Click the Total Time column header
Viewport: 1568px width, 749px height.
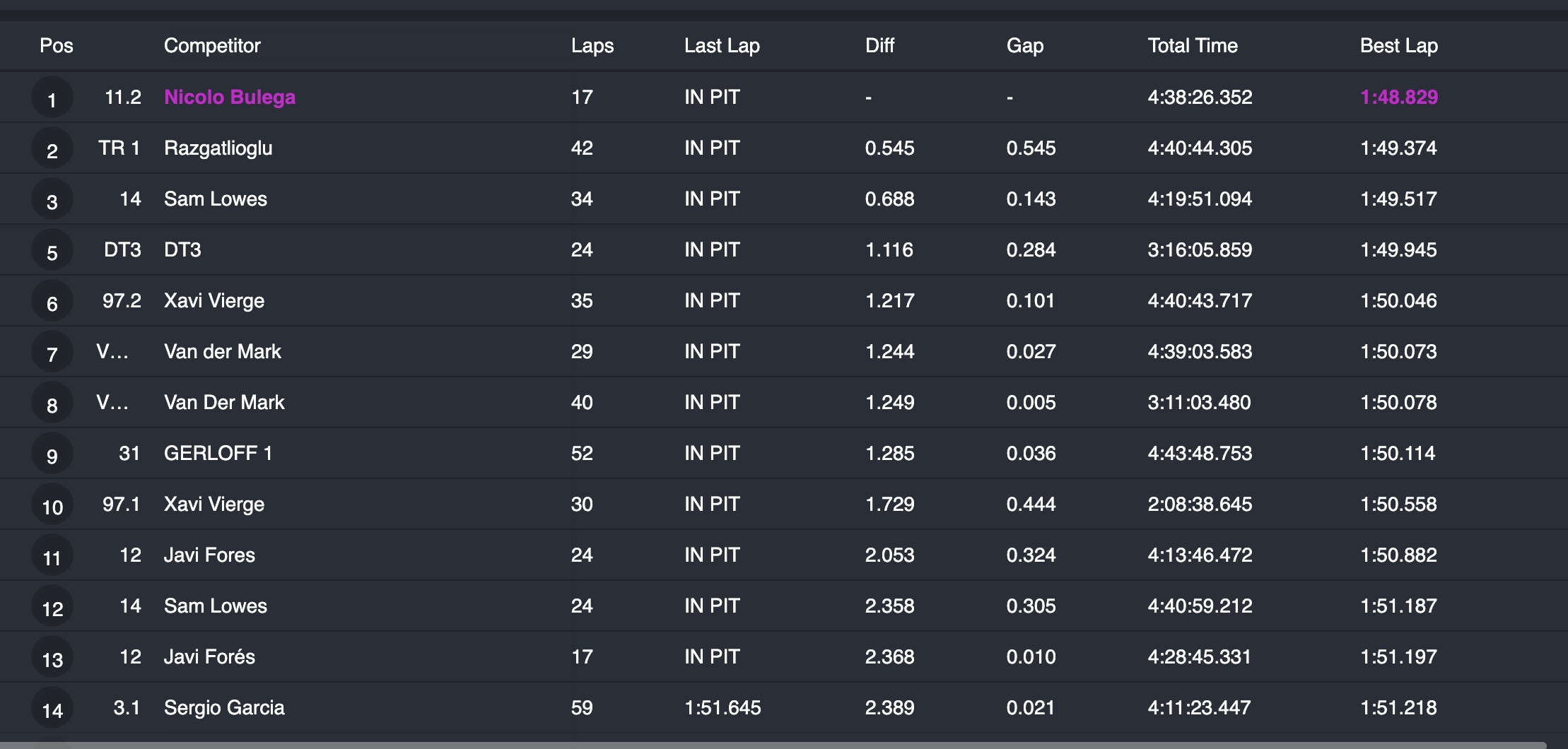[x=1193, y=46]
